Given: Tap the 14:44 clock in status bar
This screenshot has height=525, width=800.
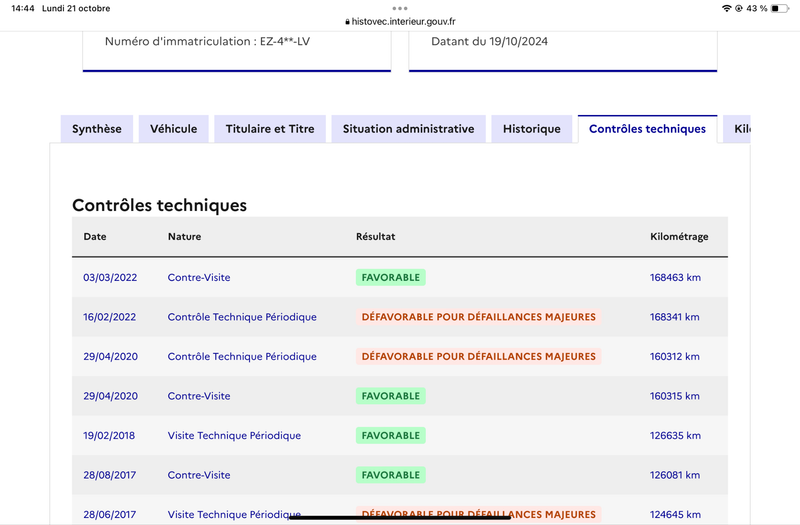Looking at the screenshot, I should tap(23, 8).
